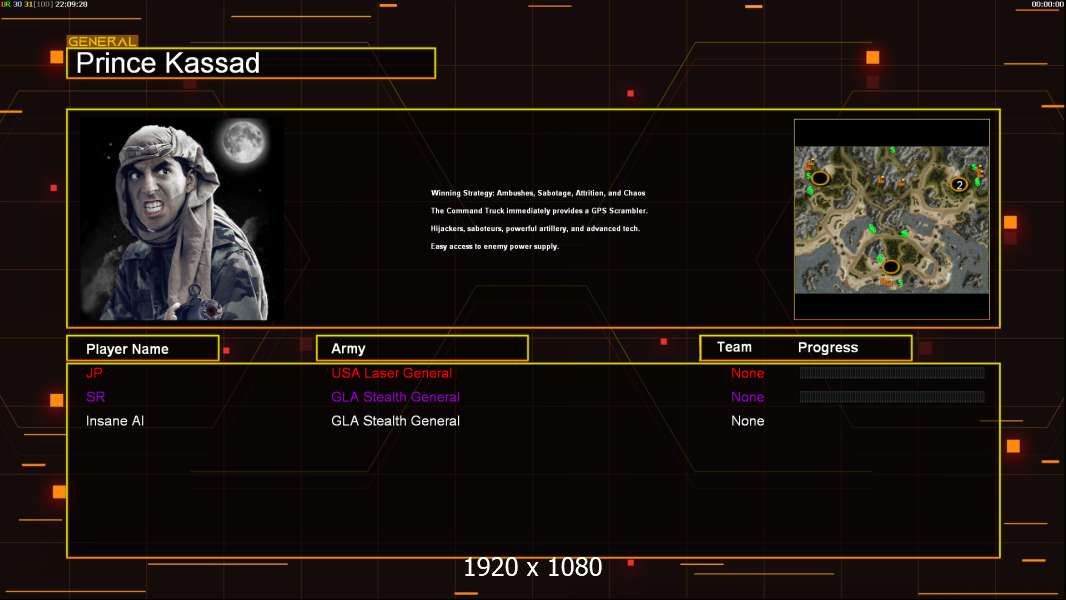Screen dimensions: 1066x600
Task: Click the Easy access to enemy power line
Action: [x=494, y=246]
